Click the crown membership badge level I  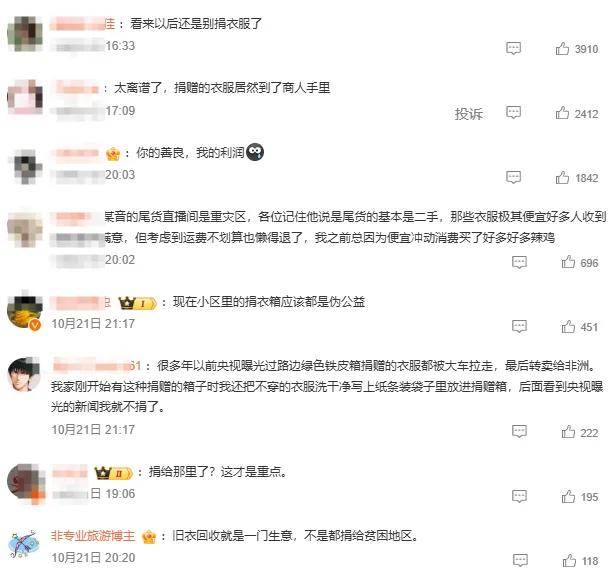tap(138, 303)
